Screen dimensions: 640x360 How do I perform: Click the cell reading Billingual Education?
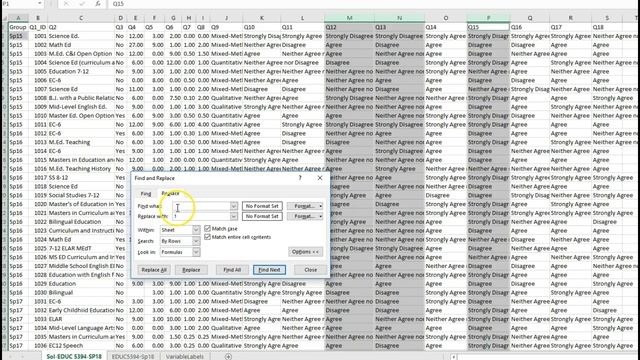[x=81, y=222]
